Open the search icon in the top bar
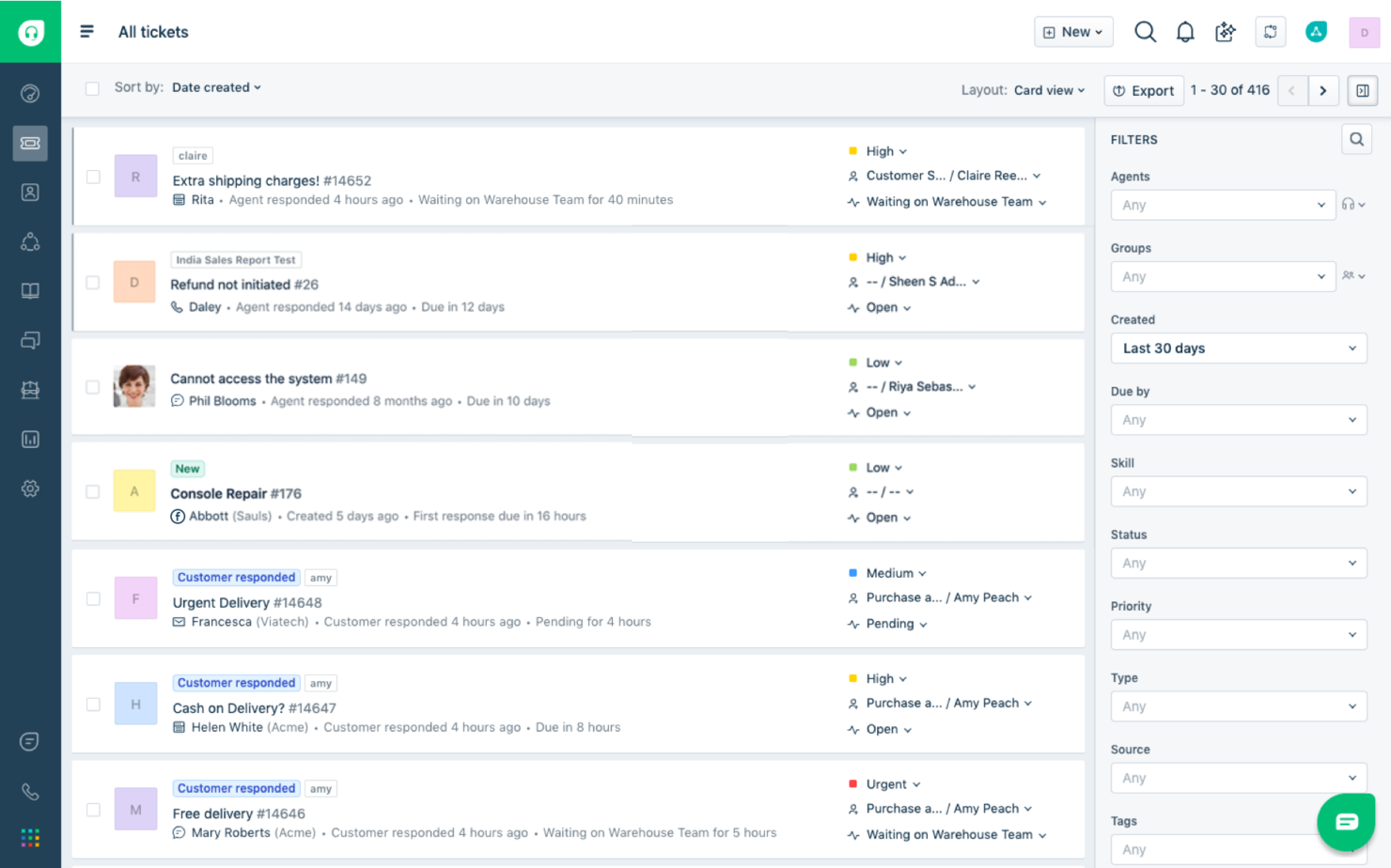Viewport: 1391px width, 868px height. 1145,31
